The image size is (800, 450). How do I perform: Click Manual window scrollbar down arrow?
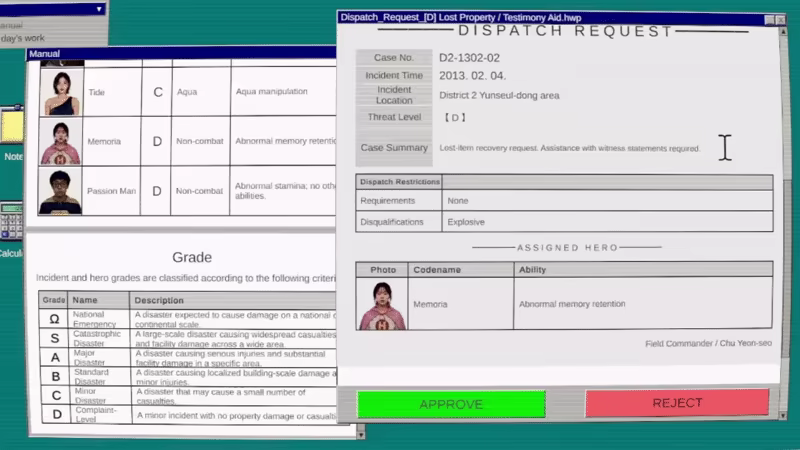tap(361, 435)
